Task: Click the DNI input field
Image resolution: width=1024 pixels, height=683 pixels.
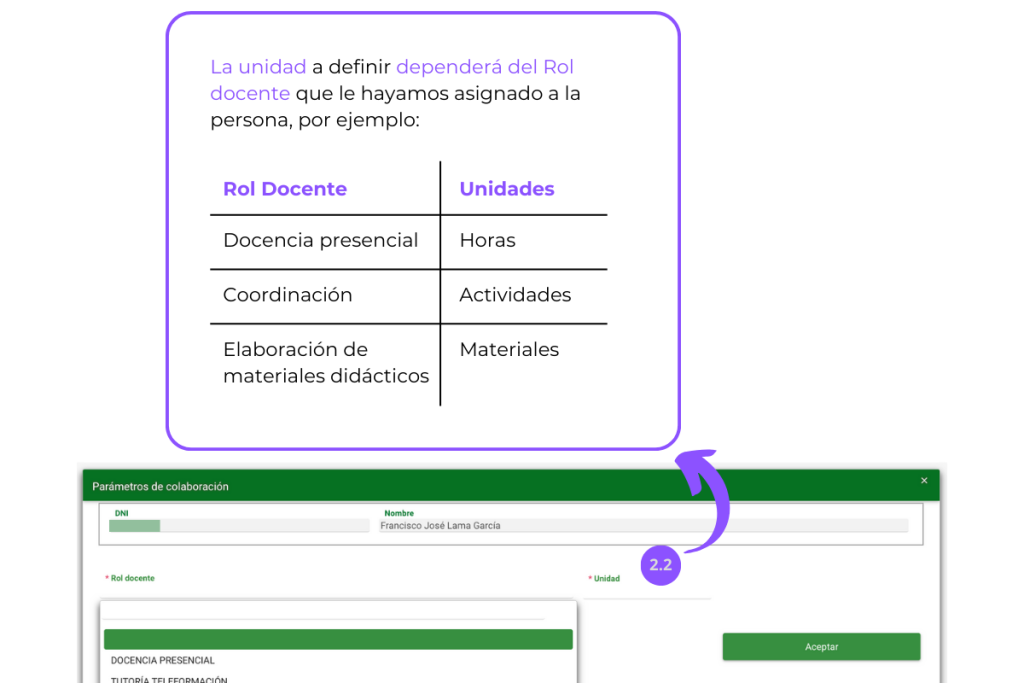Action: coord(239,526)
